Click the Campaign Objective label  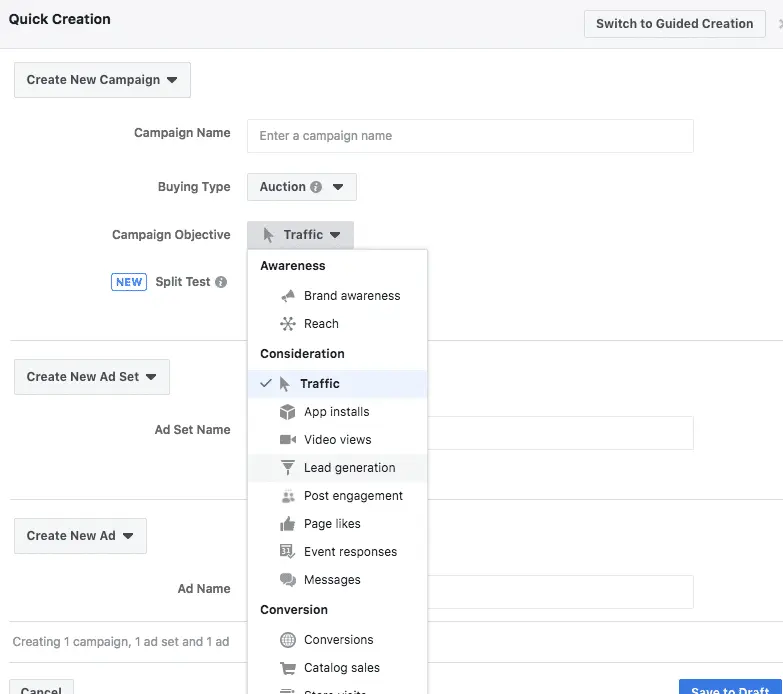171,235
